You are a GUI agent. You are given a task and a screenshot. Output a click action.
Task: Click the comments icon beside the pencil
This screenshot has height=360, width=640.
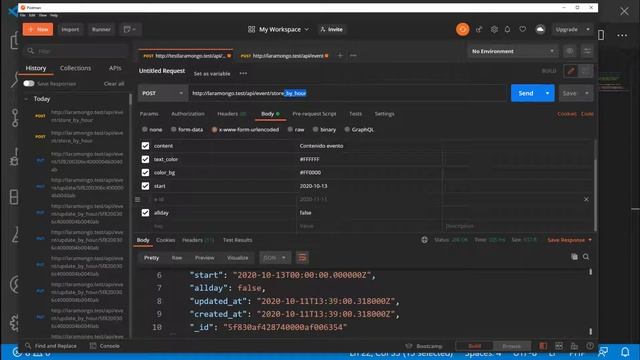click(x=585, y=71)
